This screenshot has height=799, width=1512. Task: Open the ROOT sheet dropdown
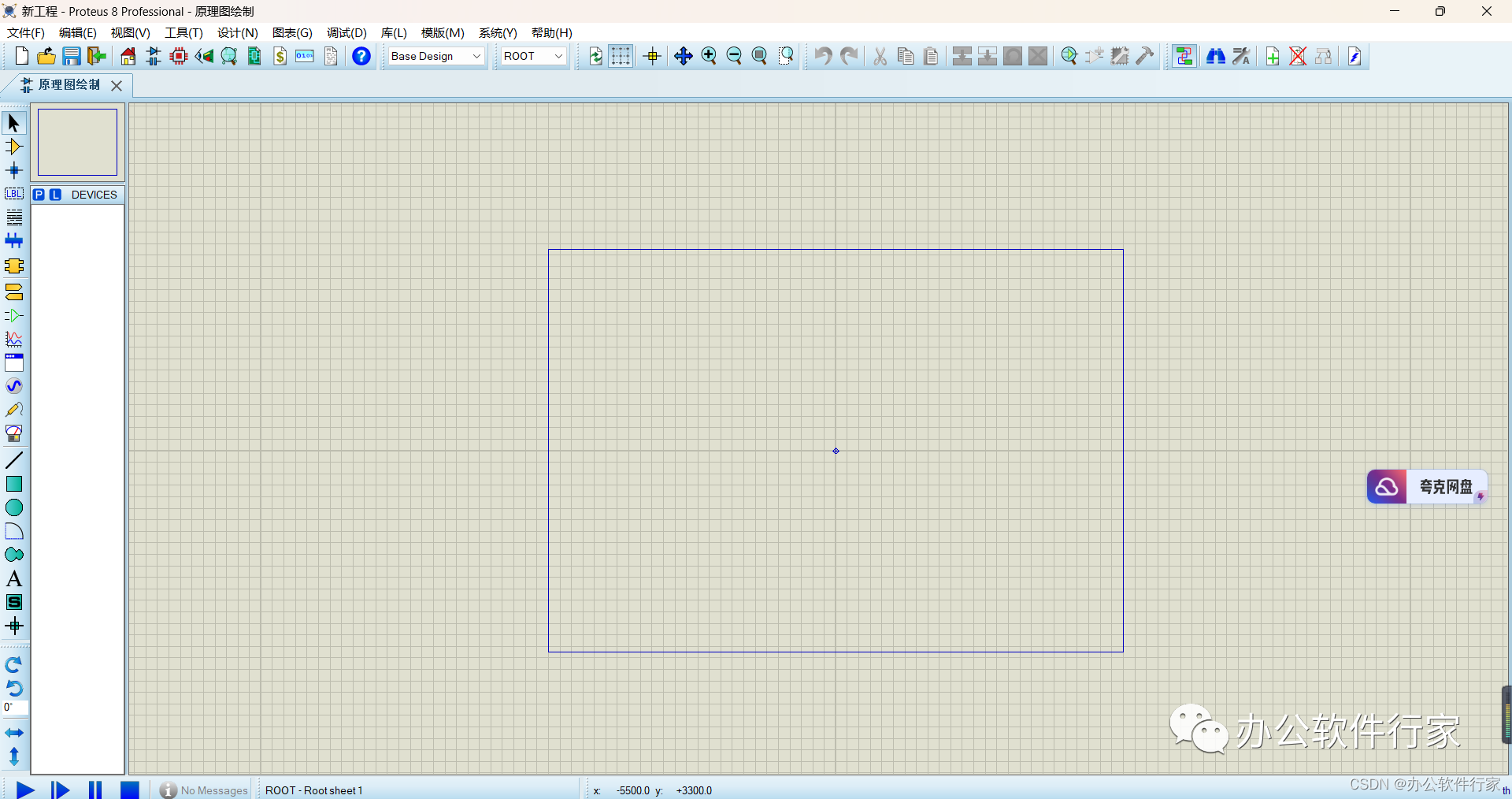point(534,56)
